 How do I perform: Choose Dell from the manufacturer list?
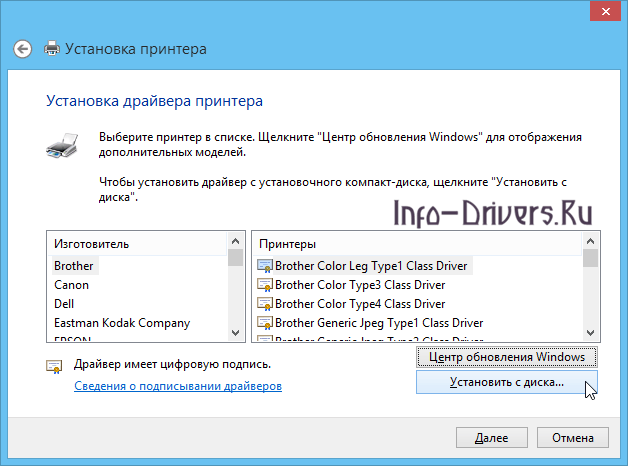pos(65,304)
